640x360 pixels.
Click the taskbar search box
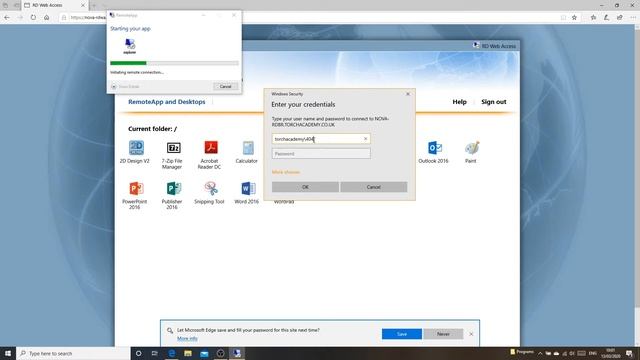(73, 353)
